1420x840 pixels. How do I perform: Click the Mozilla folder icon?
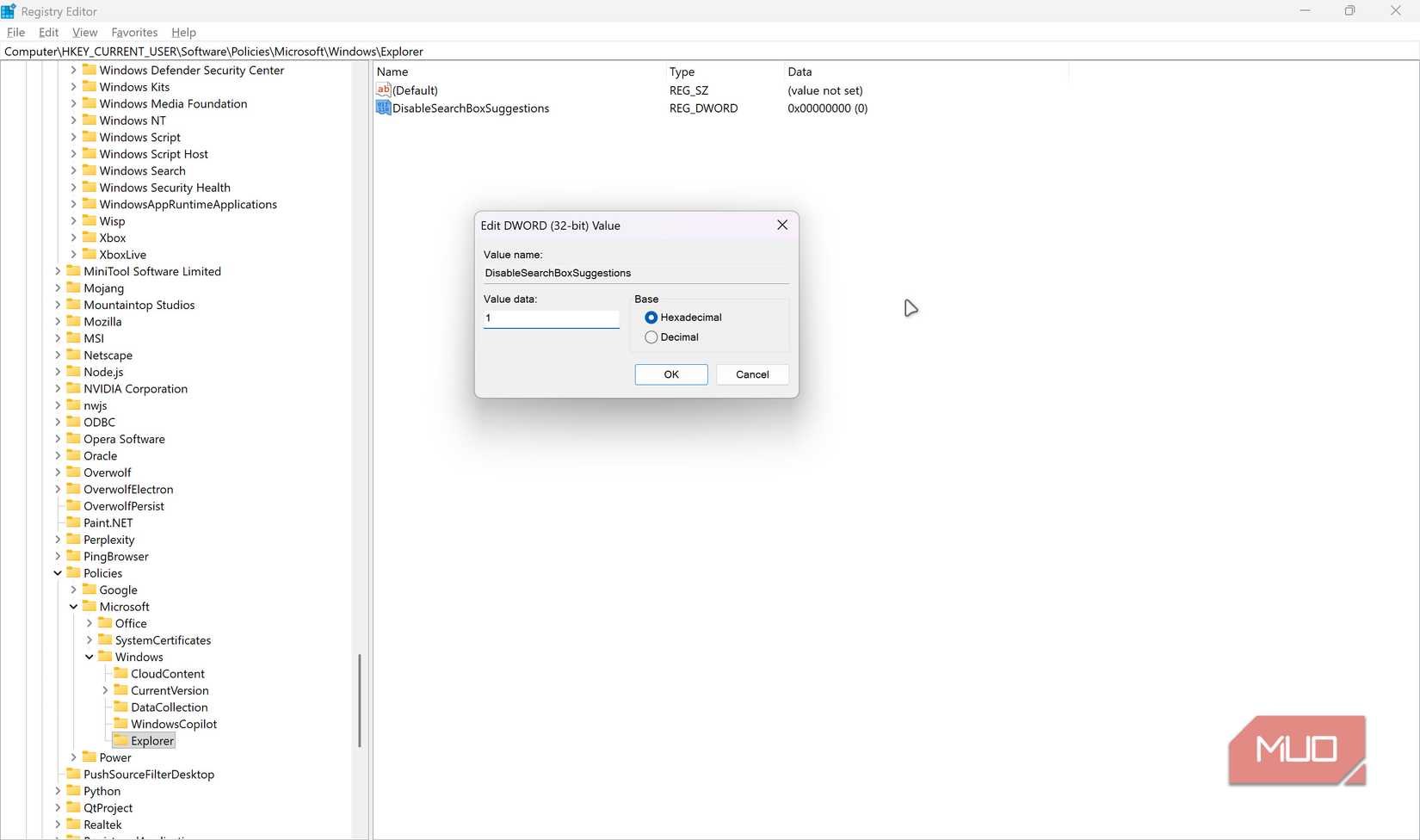point(73,321)
